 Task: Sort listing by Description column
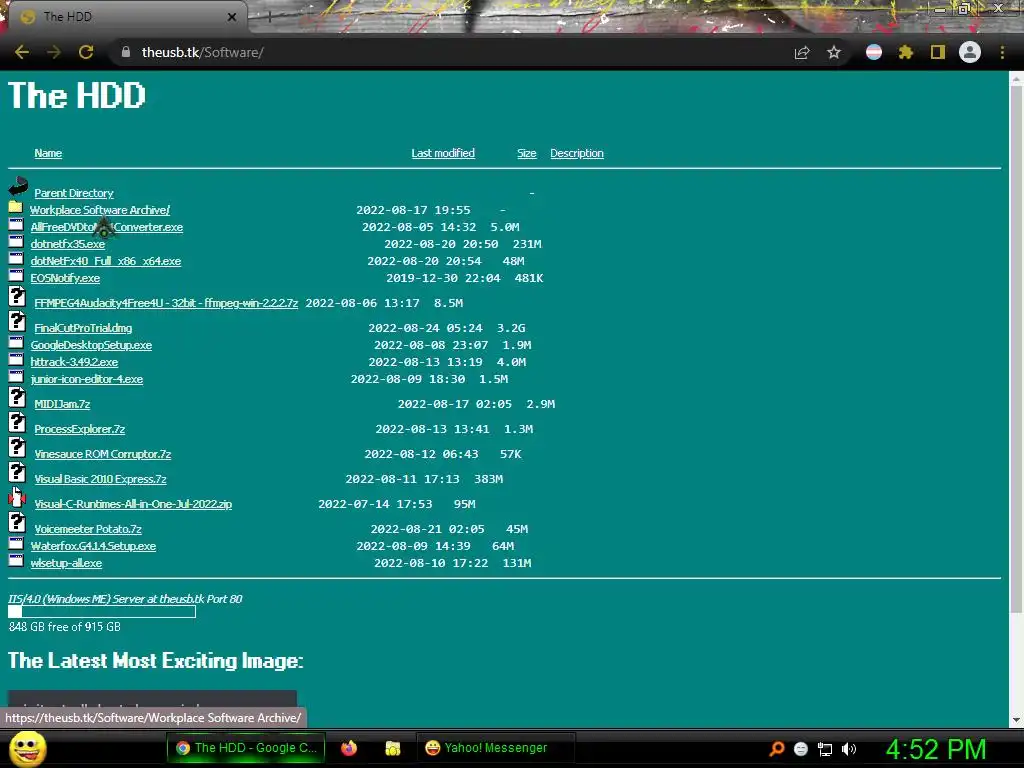(577, 153)
